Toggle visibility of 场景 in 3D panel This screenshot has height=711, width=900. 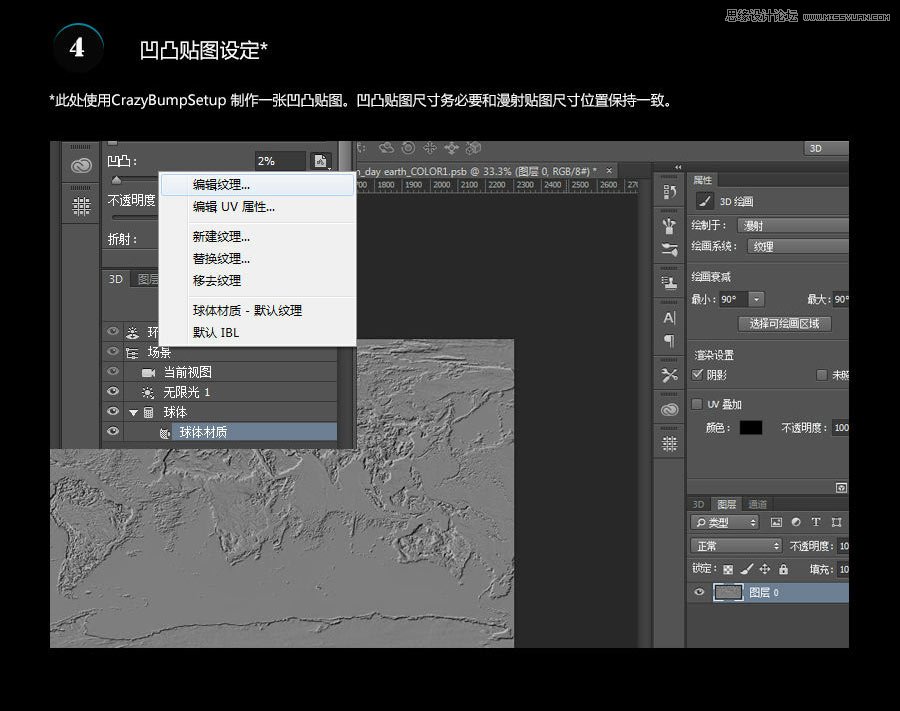(113, 351)
